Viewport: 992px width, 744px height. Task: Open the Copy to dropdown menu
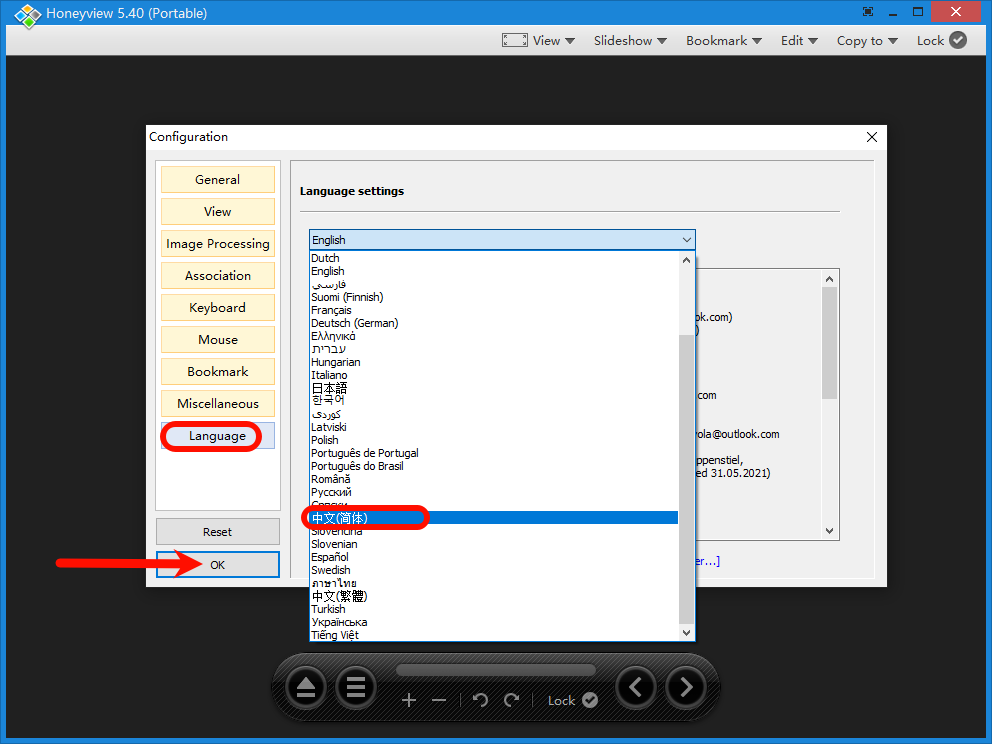click(867, 40)
